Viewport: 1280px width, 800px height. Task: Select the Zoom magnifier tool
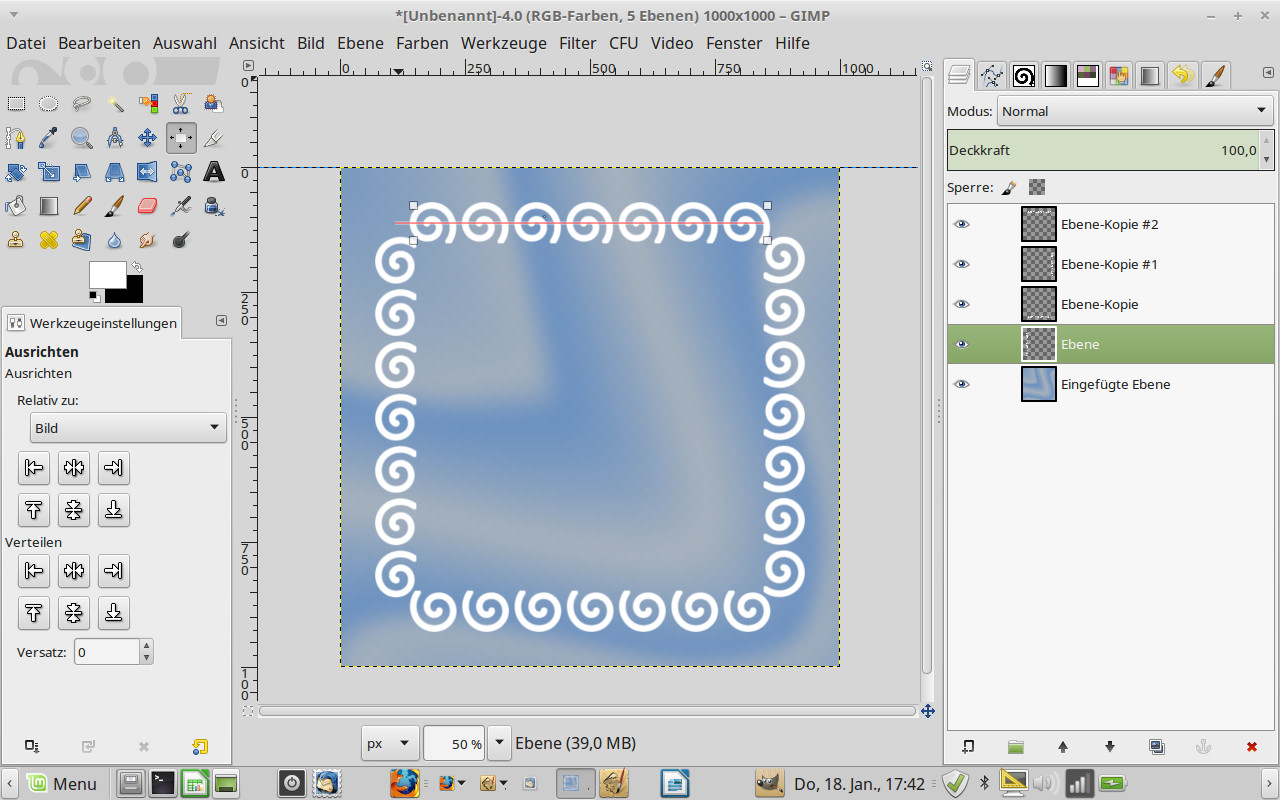point(82,138)
